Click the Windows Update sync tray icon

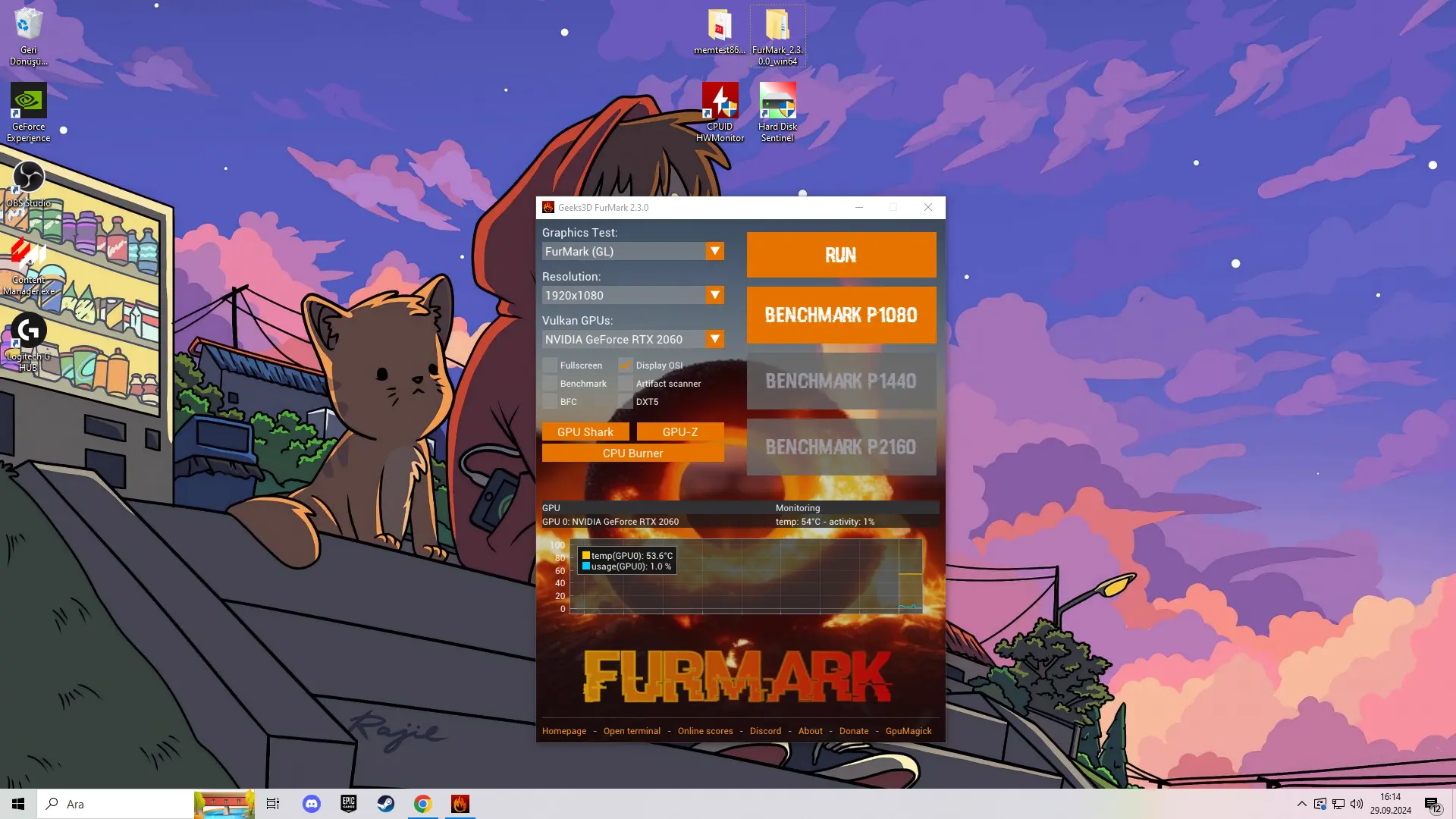(x=1320, y=804)
